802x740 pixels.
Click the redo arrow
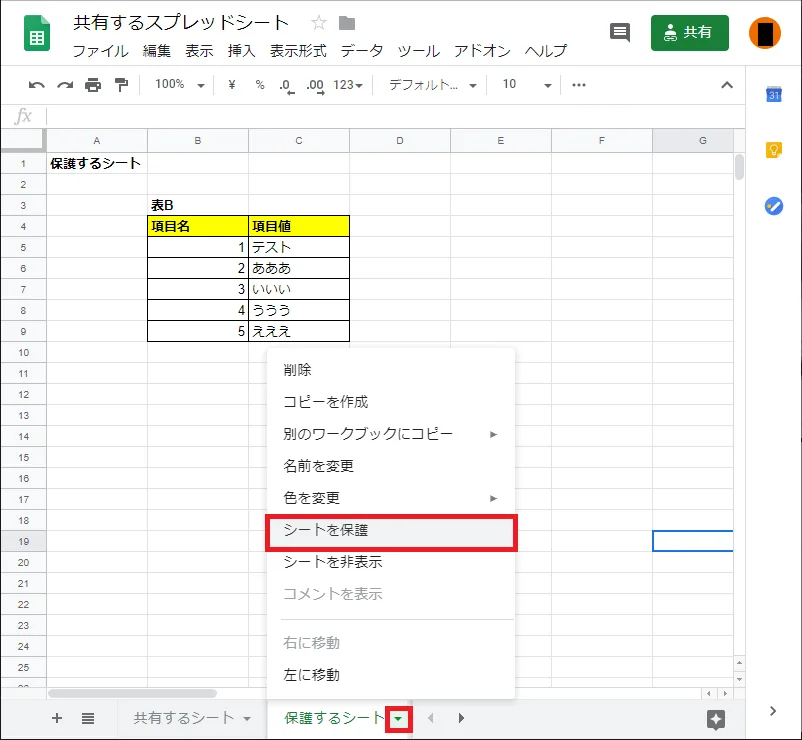tap(65, 85)
